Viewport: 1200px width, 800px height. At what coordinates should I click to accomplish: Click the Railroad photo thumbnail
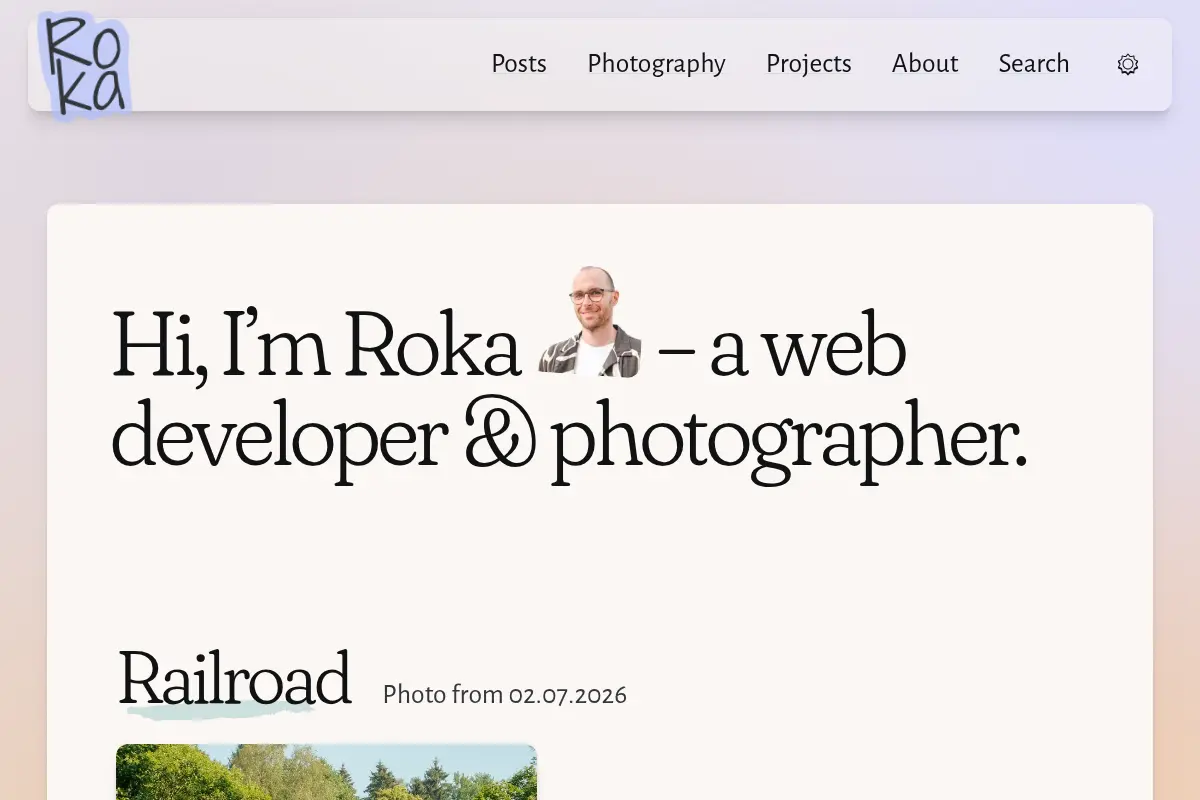click(x=326, y=772)
